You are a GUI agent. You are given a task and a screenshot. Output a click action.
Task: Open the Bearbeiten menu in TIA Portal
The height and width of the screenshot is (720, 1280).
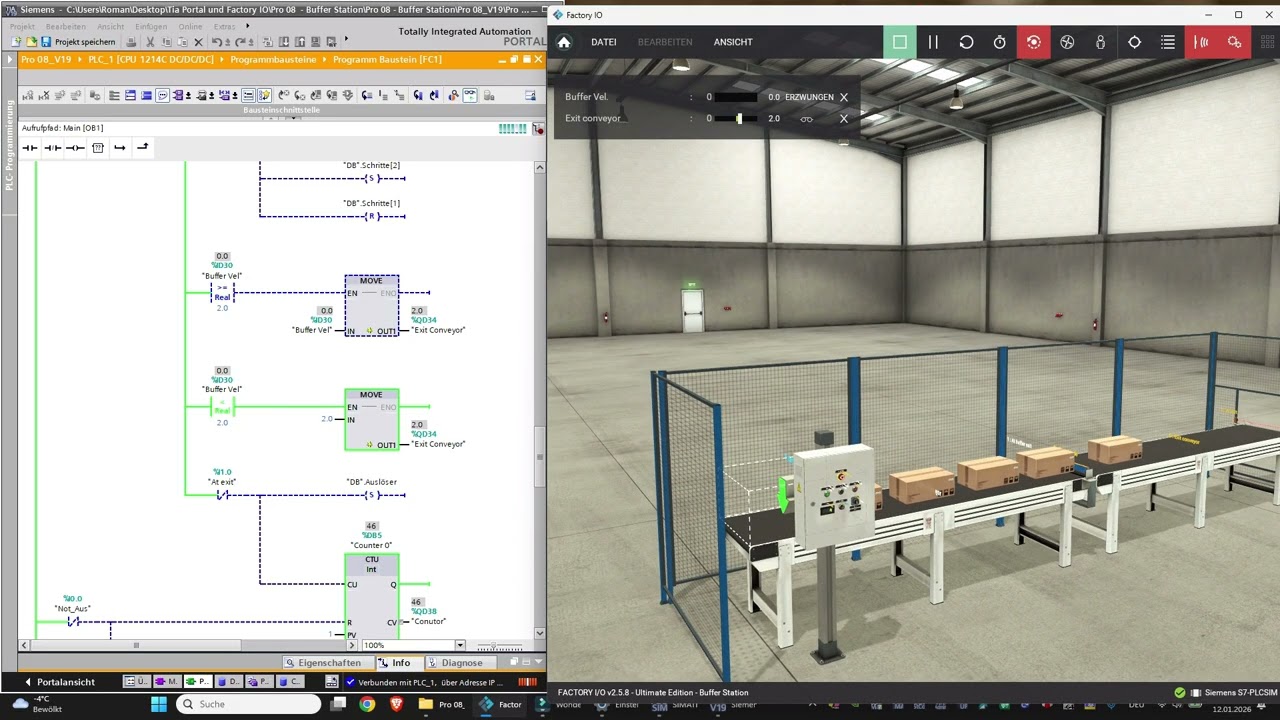point(65,26)
